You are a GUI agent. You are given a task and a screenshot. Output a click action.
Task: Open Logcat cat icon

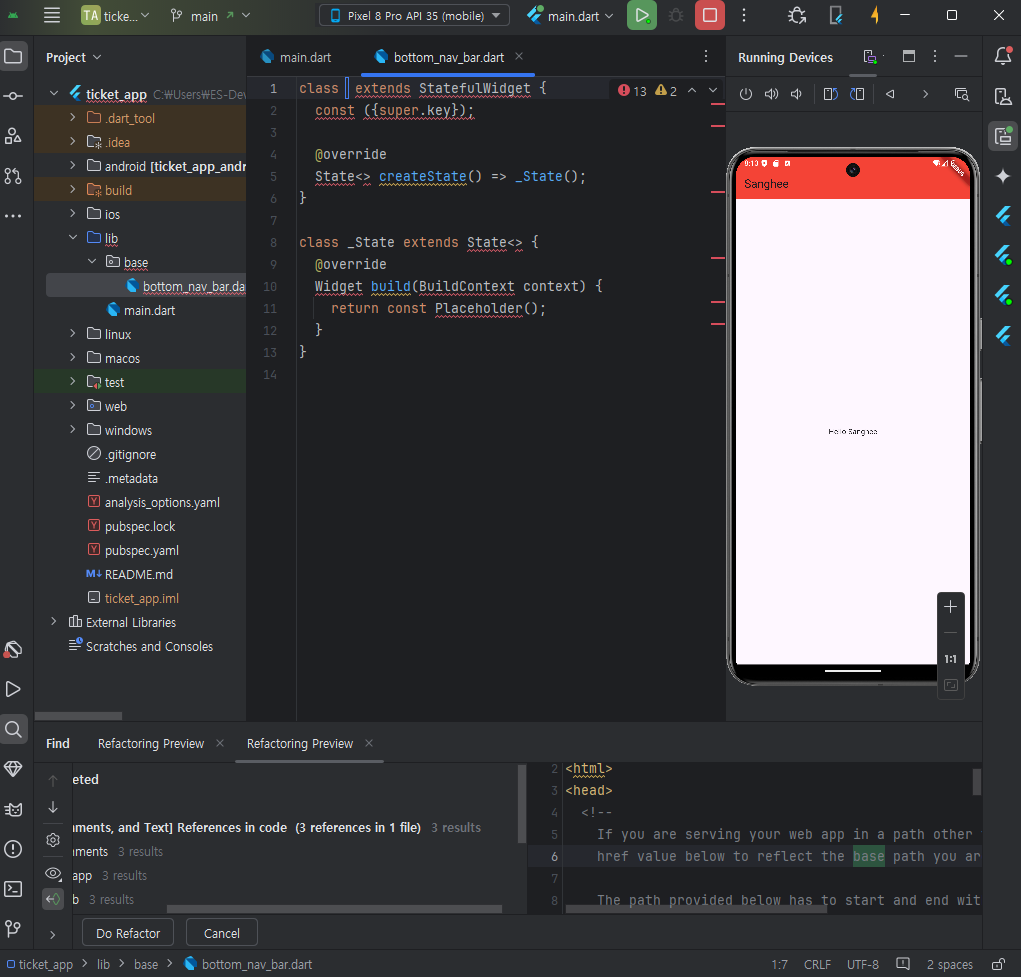13,809
